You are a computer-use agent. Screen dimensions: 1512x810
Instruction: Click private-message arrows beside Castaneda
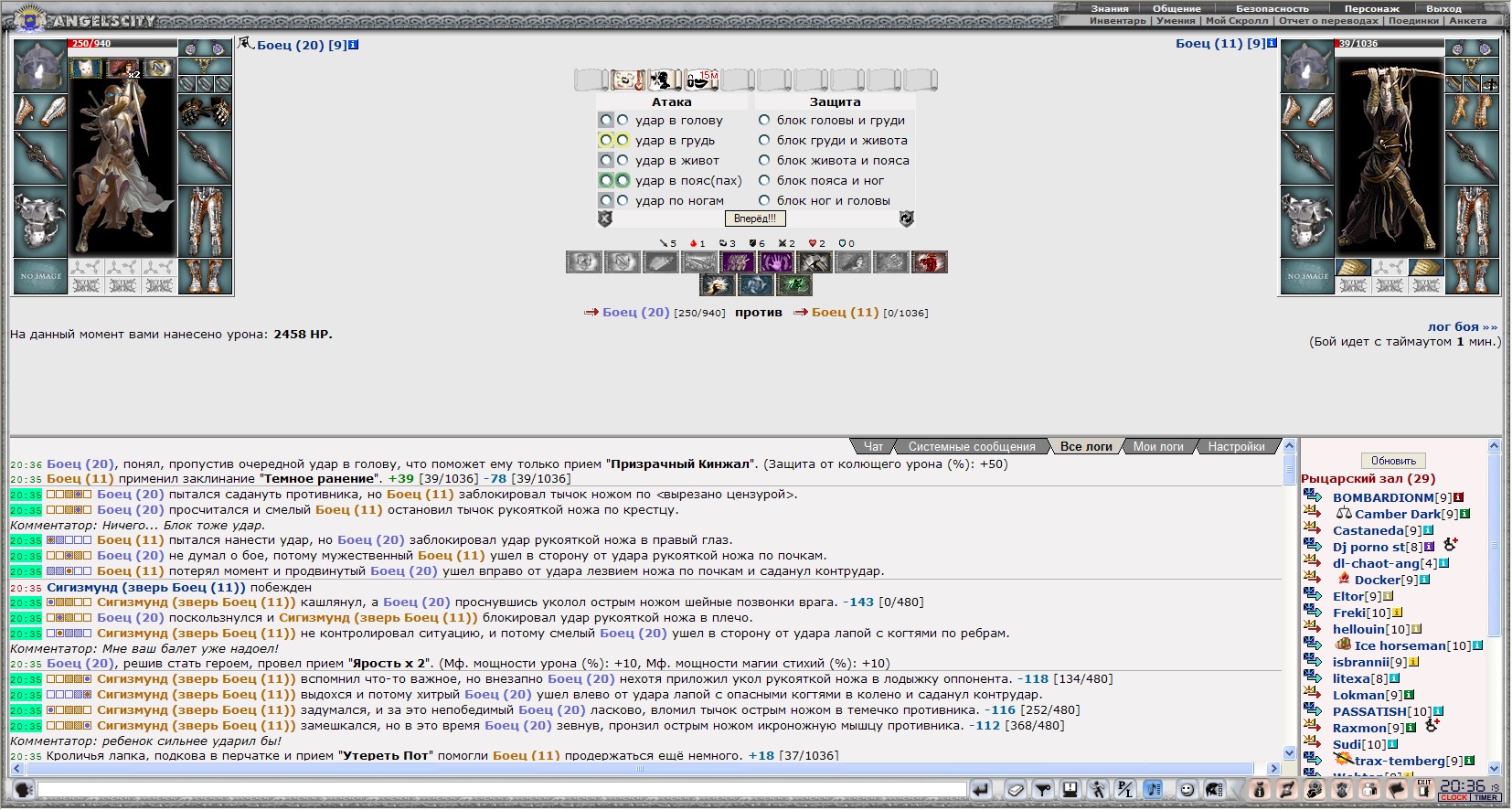click(x=1313, y=529)
